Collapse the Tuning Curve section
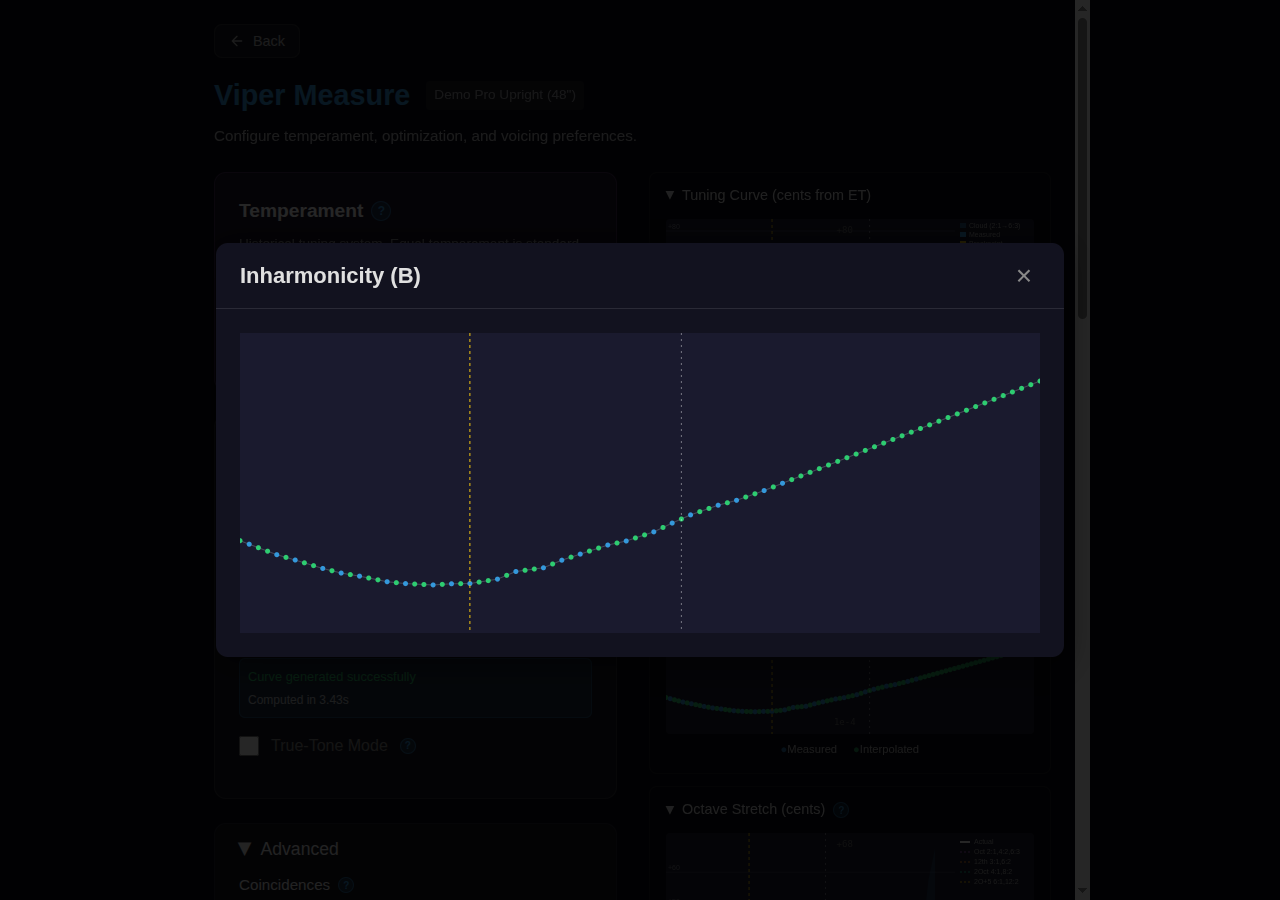This screenshot has height=900, width=1280. click(x=670, y=195)
